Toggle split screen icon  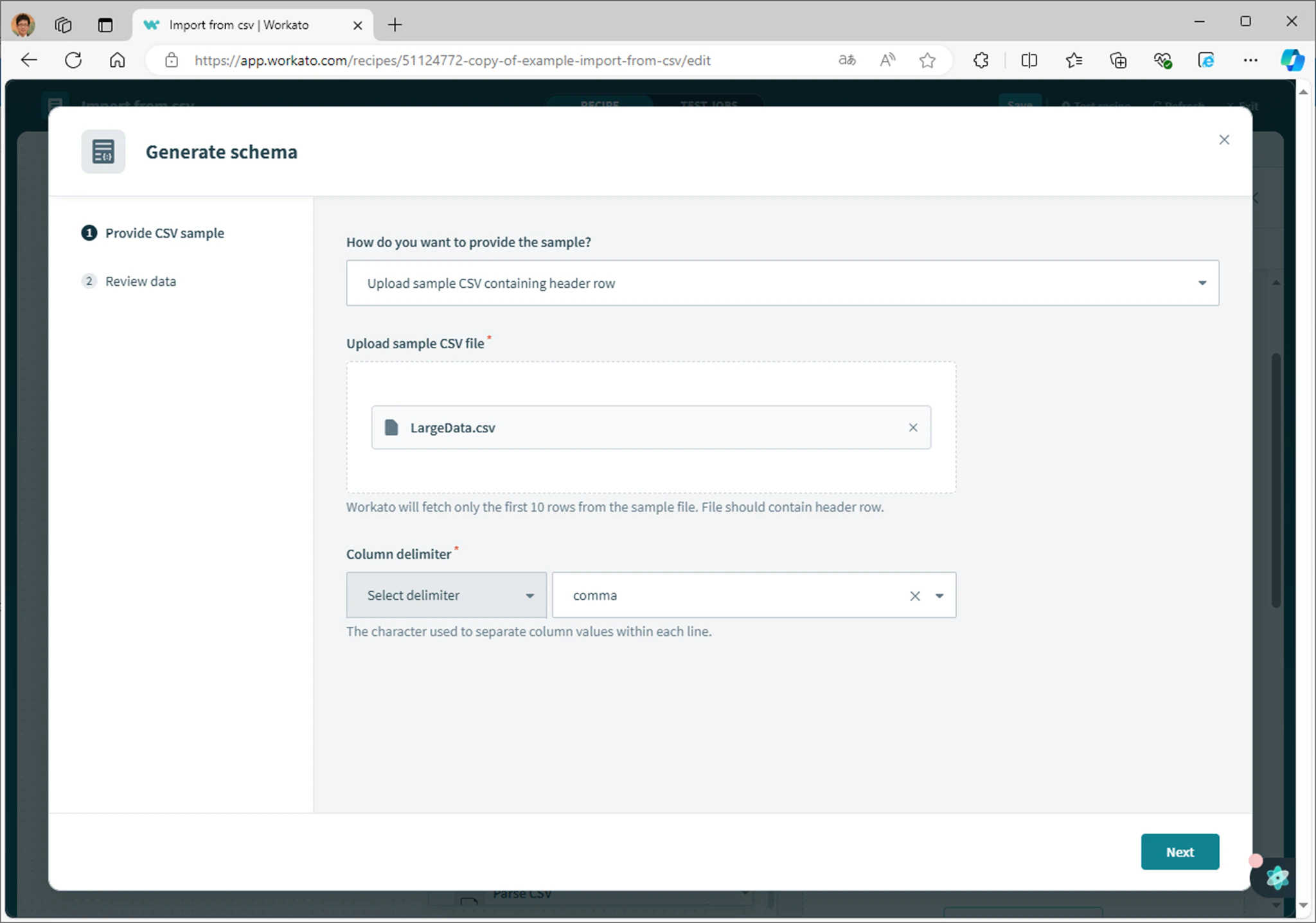pos(1029,60)
